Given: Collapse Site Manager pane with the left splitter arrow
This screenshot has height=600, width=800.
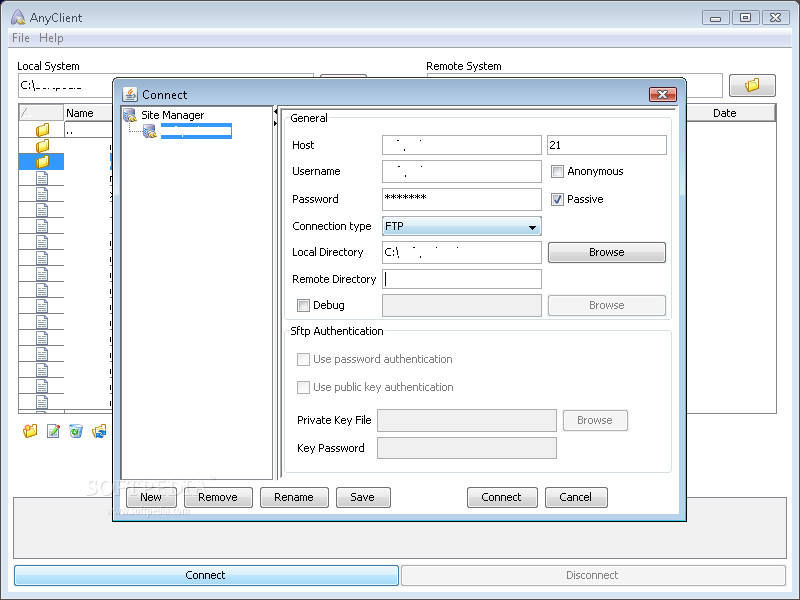Looking at the screenshot, I should (276, 111).
